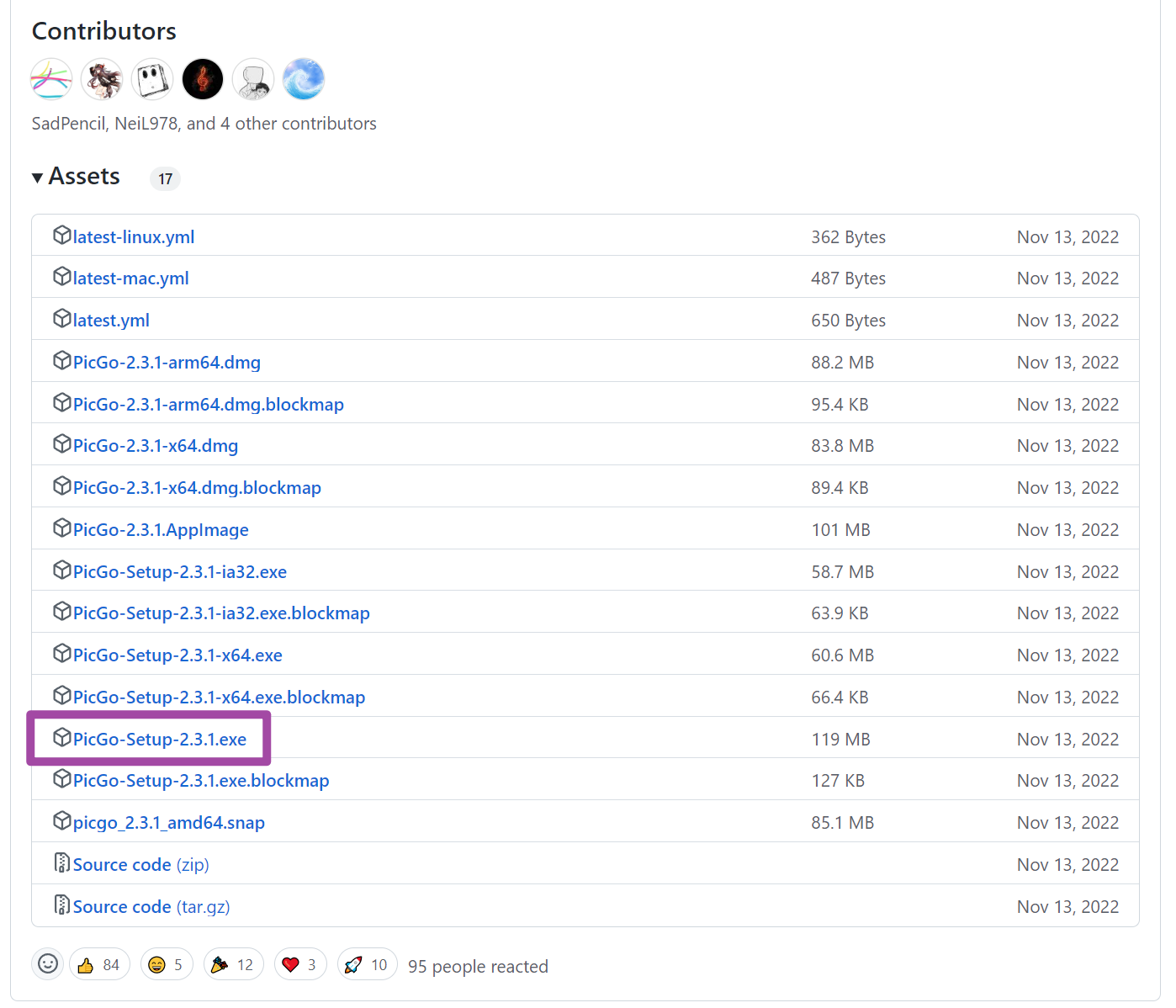Download PicGo-2.3.1.AppImage
Screen dimensions: 1176x1008
point(161,530)
